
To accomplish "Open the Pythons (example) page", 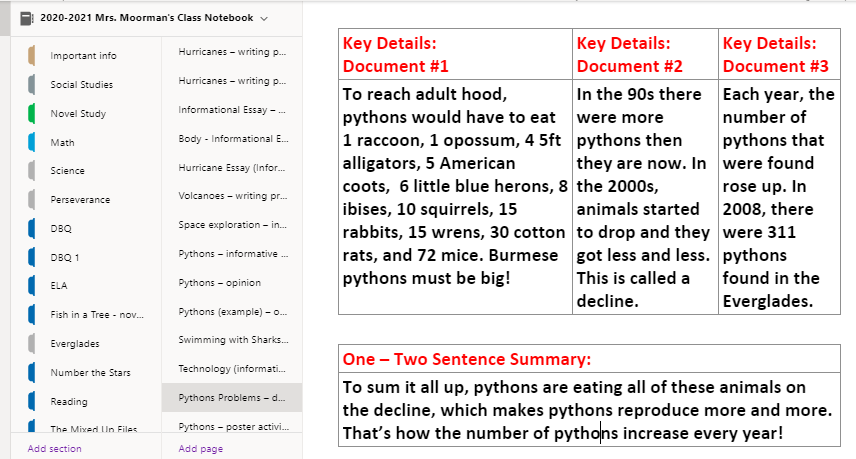I will pos(232,312).
